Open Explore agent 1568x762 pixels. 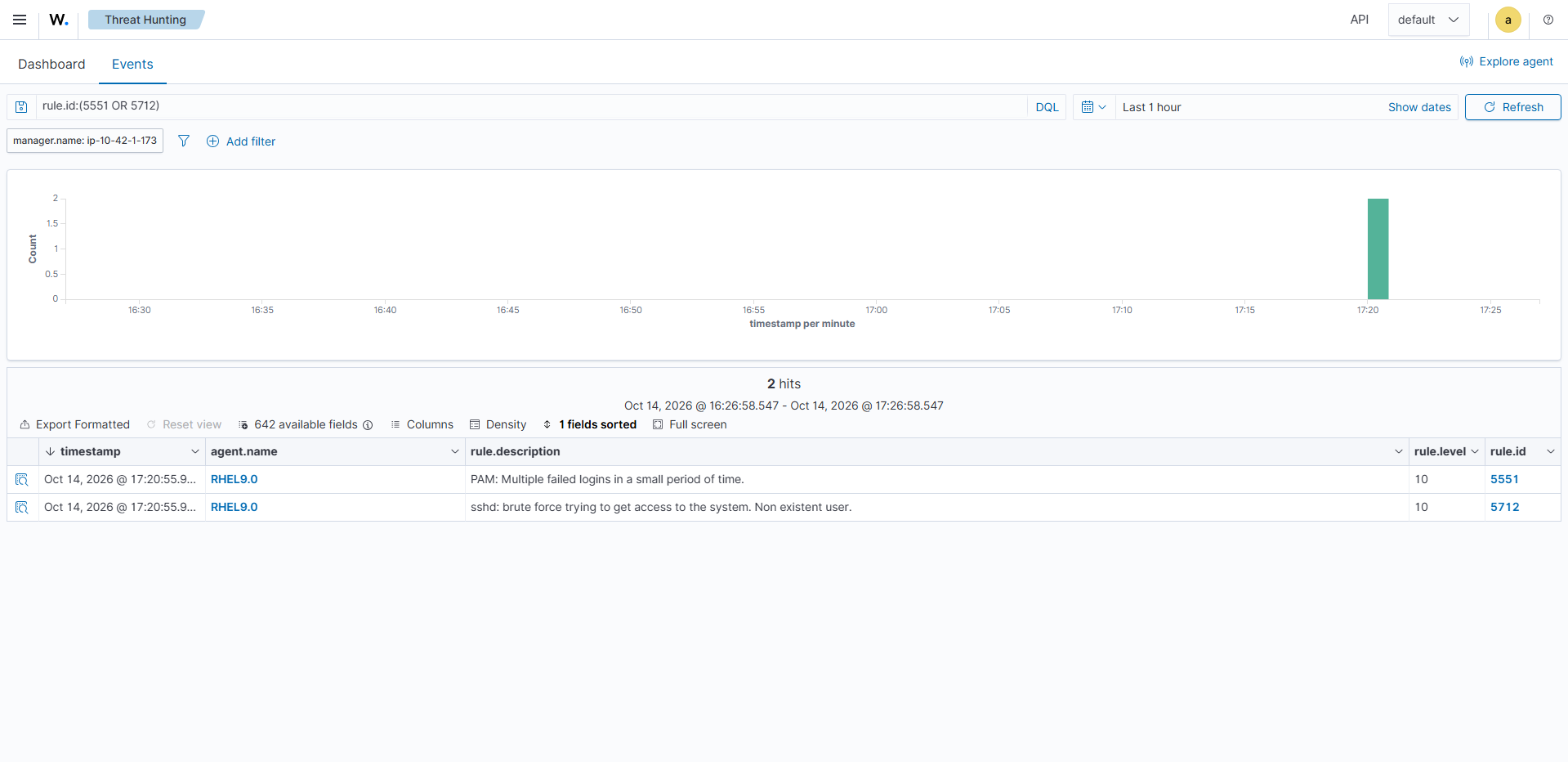pos(1506,61)
